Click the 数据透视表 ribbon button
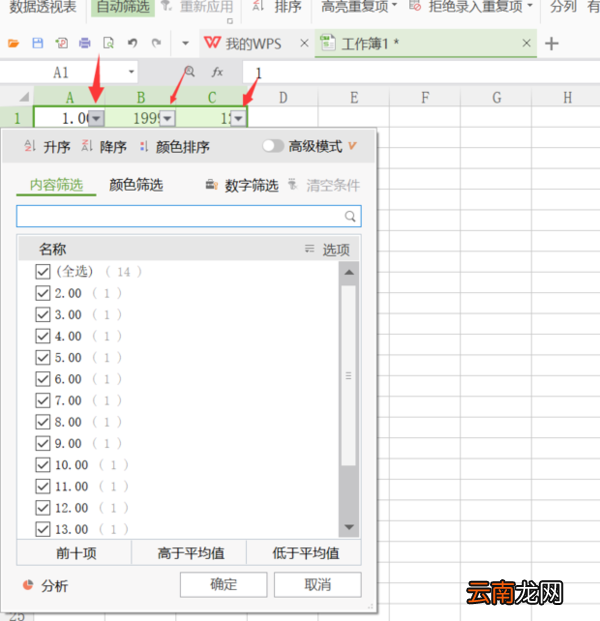 click(x=43, y=7)
